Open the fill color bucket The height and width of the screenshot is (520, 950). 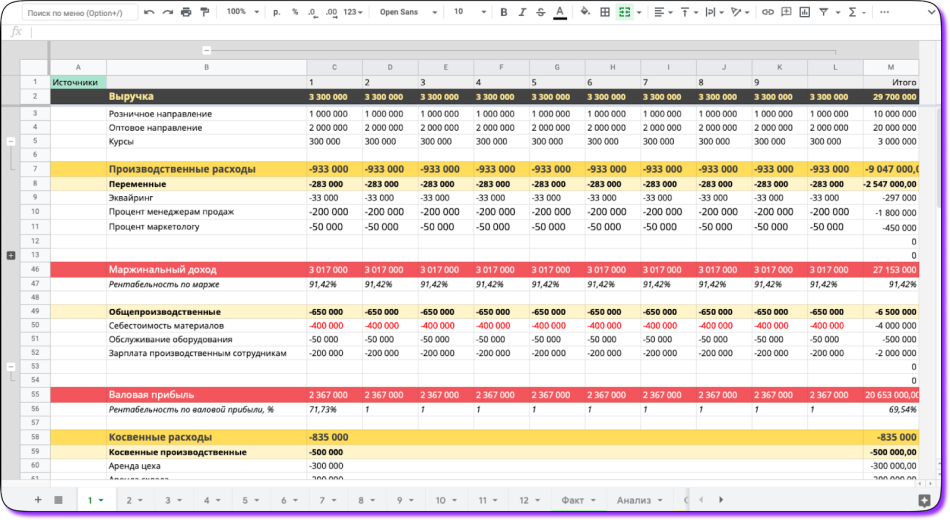pyautogui.click(x=585, y=12)
